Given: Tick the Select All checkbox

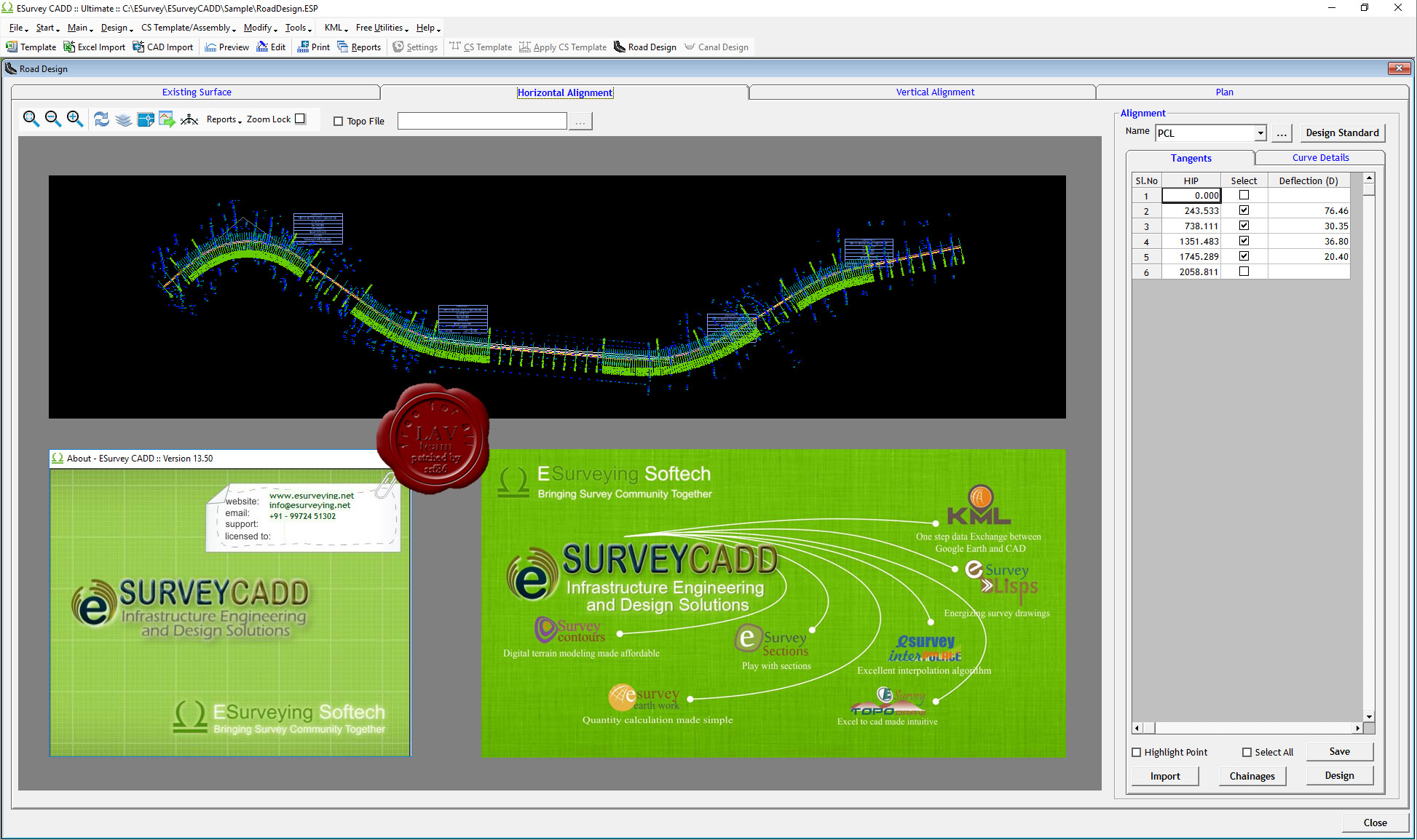Looking at the screenshot, I should coord(1247,753).
